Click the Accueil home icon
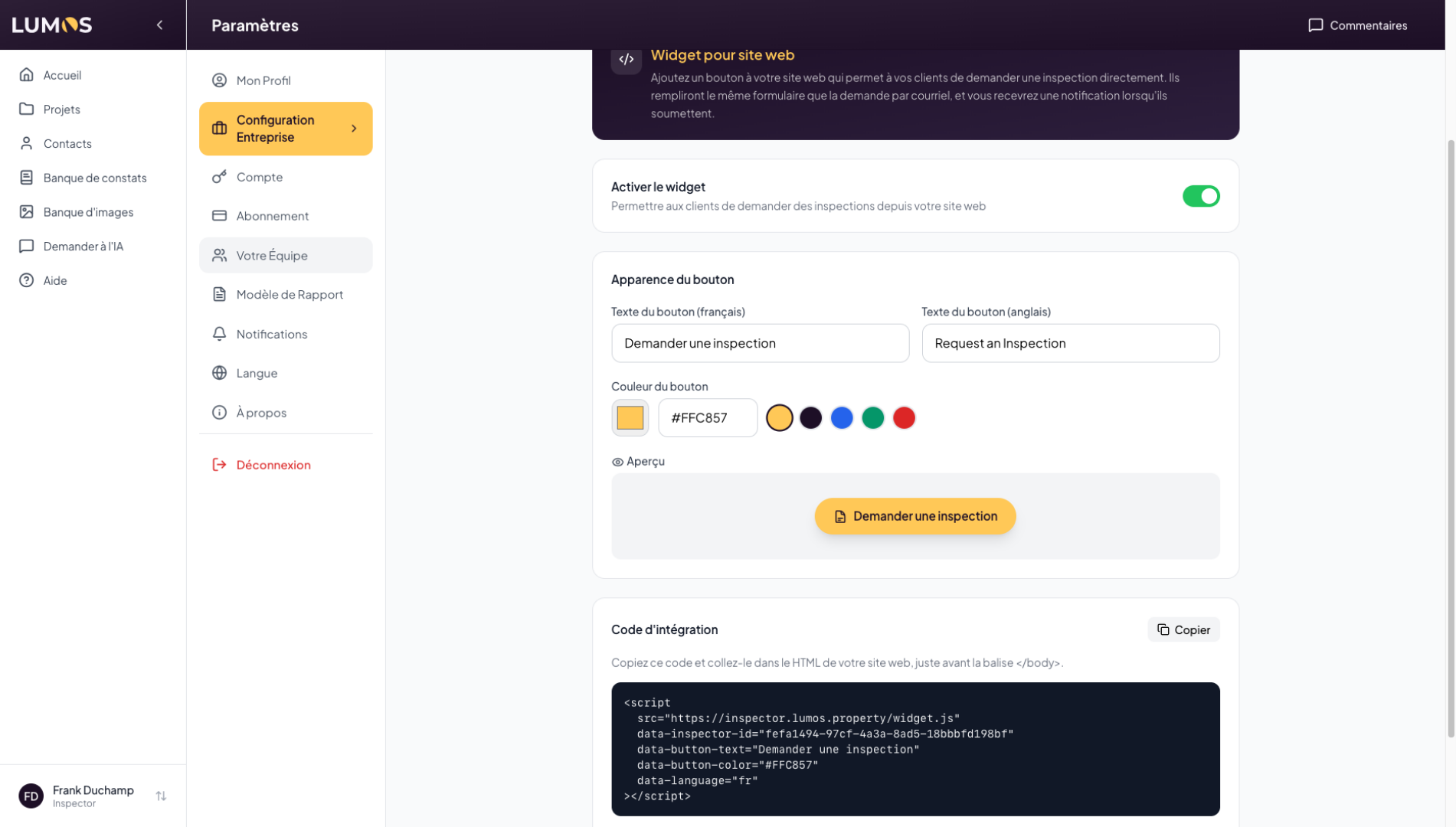This screenshot has width=1456, height=827. (x=27, y=75)
